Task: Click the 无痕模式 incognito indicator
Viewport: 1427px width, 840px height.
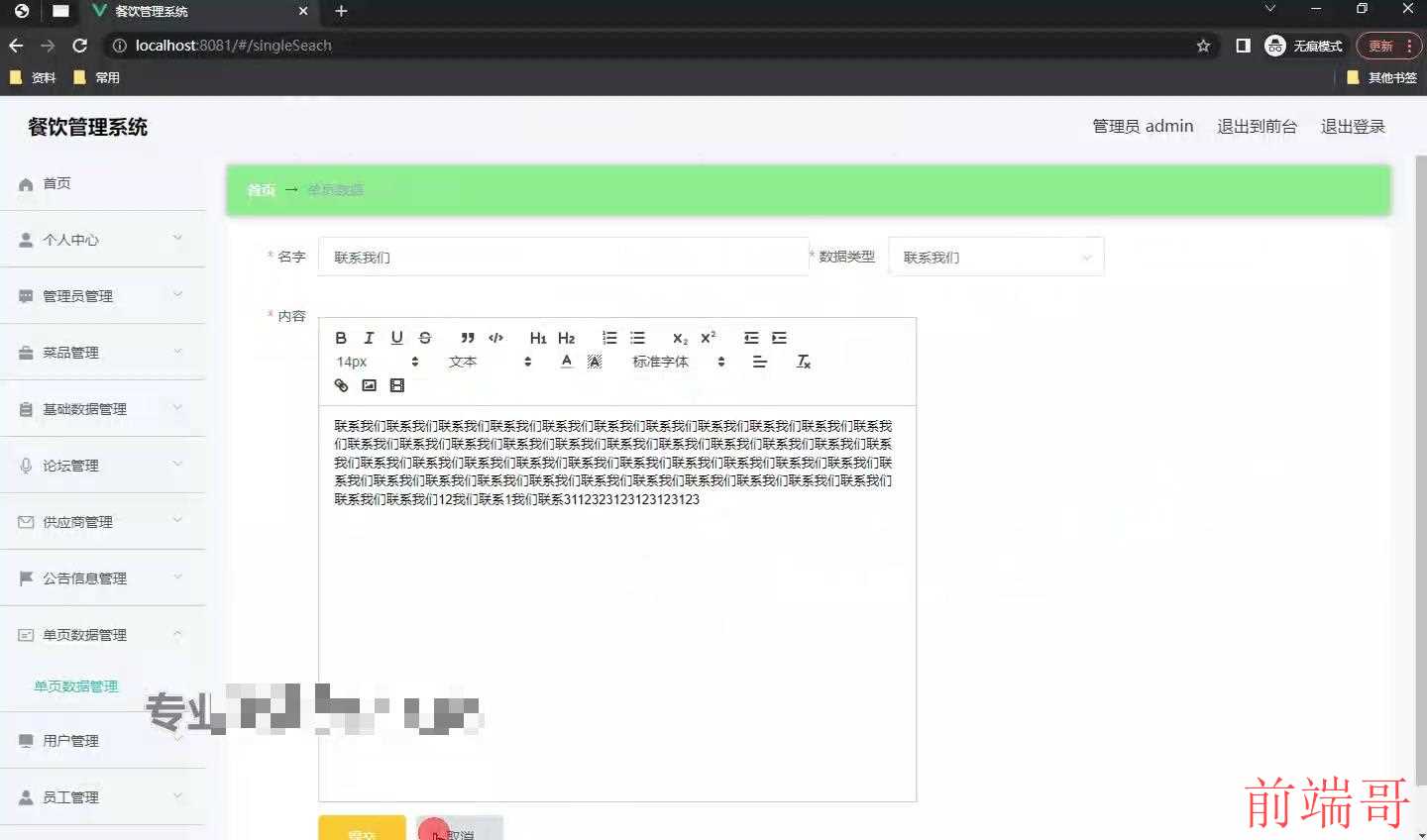Action: (1304, 46)
